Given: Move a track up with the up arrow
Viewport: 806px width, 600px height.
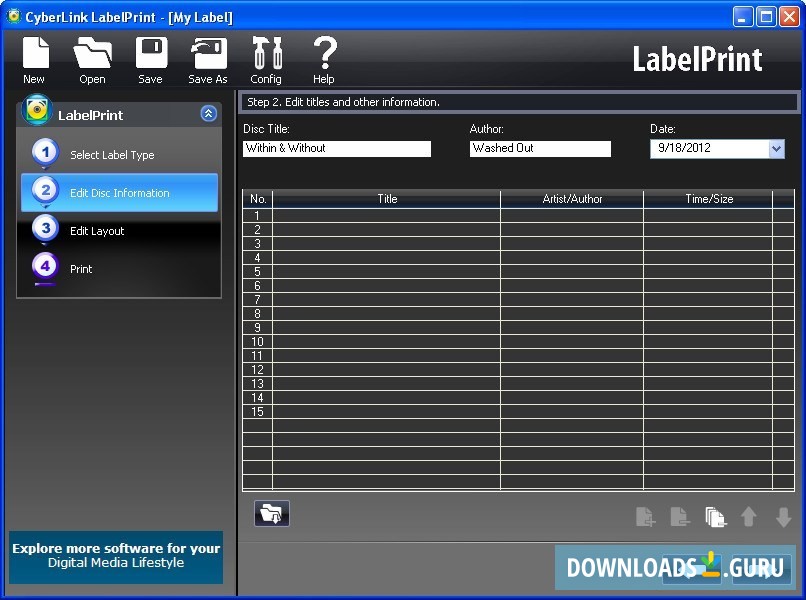Looking at the screenshot, I should click(750, 516).
